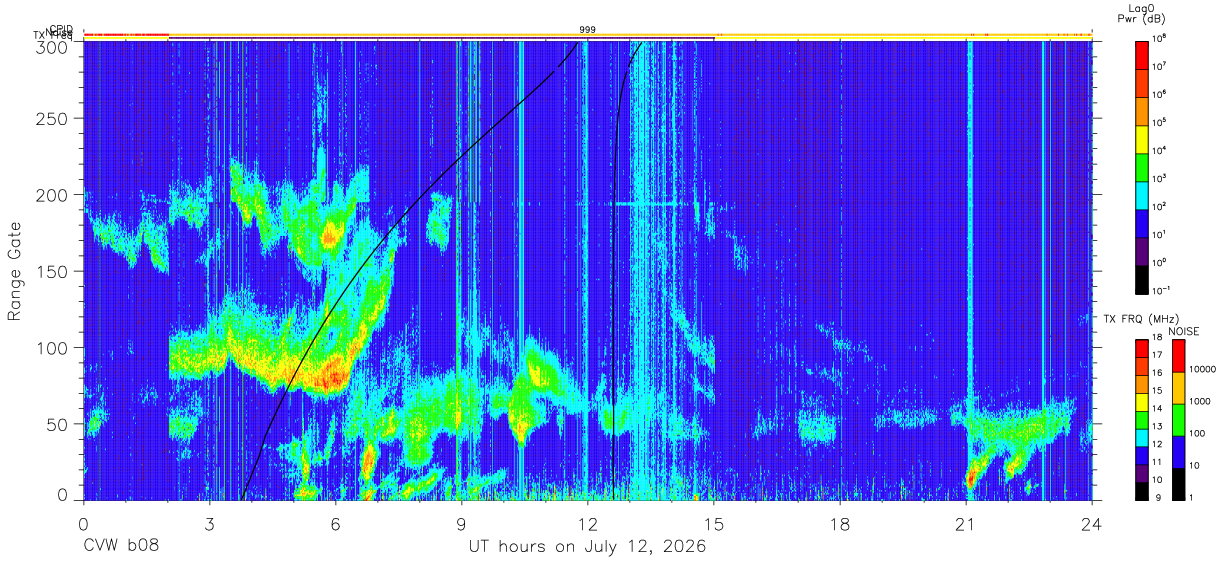
Task: Click the 1000 label on NOISE legend
Action: pyautogui.click(x=1202, y=400)
